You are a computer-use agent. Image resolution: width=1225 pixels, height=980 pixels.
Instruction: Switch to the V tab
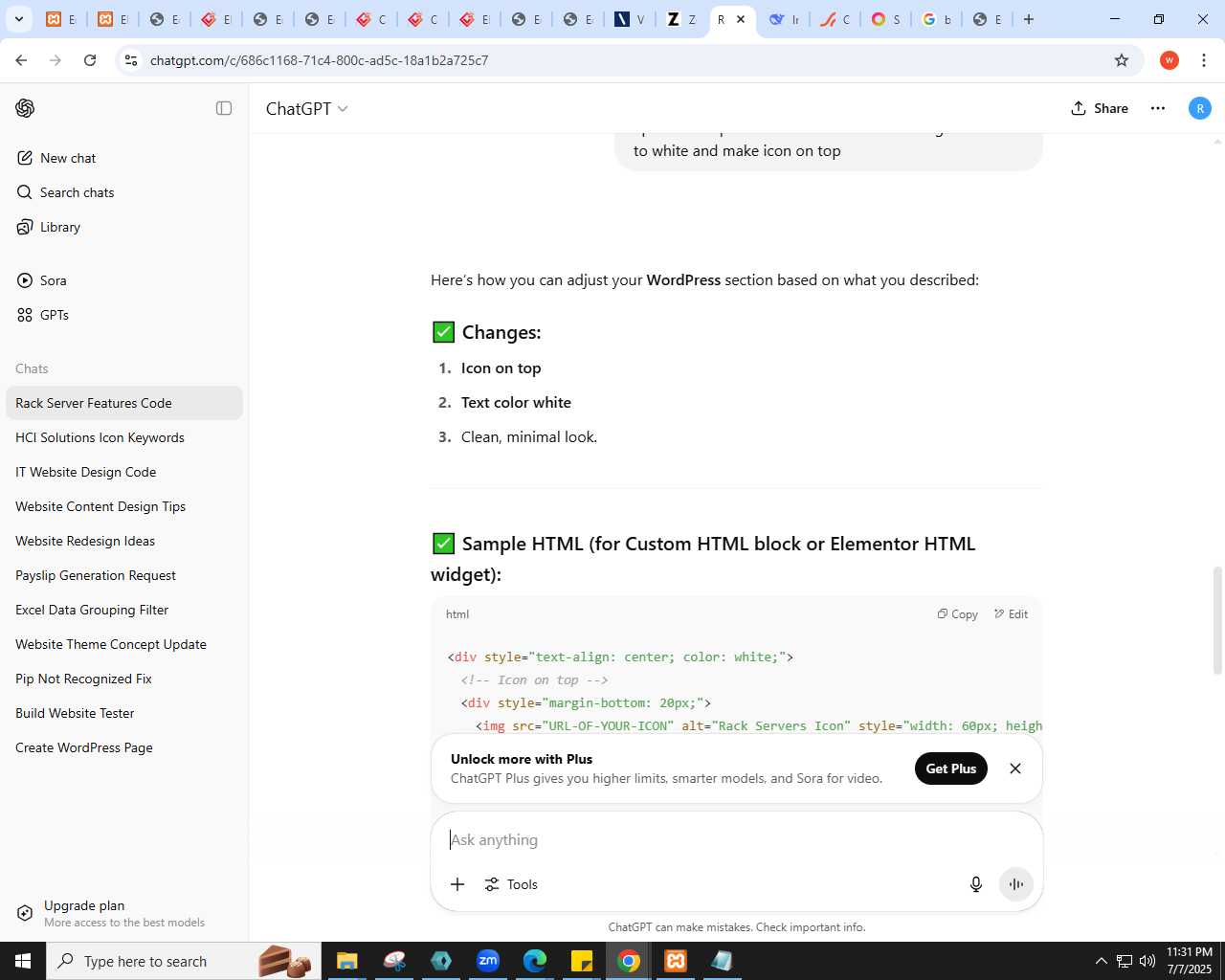[630, 19]
